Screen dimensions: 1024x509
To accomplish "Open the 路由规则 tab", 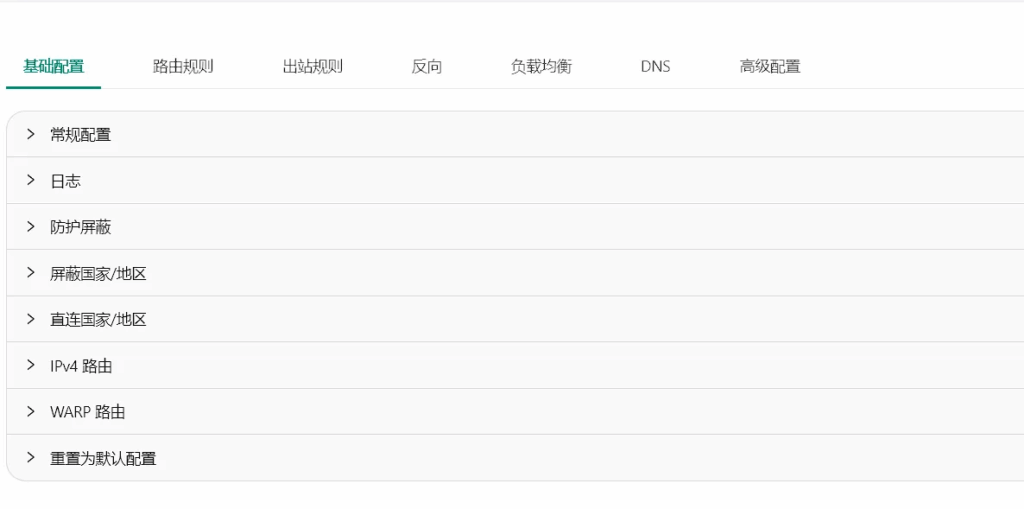I will 183,67.
